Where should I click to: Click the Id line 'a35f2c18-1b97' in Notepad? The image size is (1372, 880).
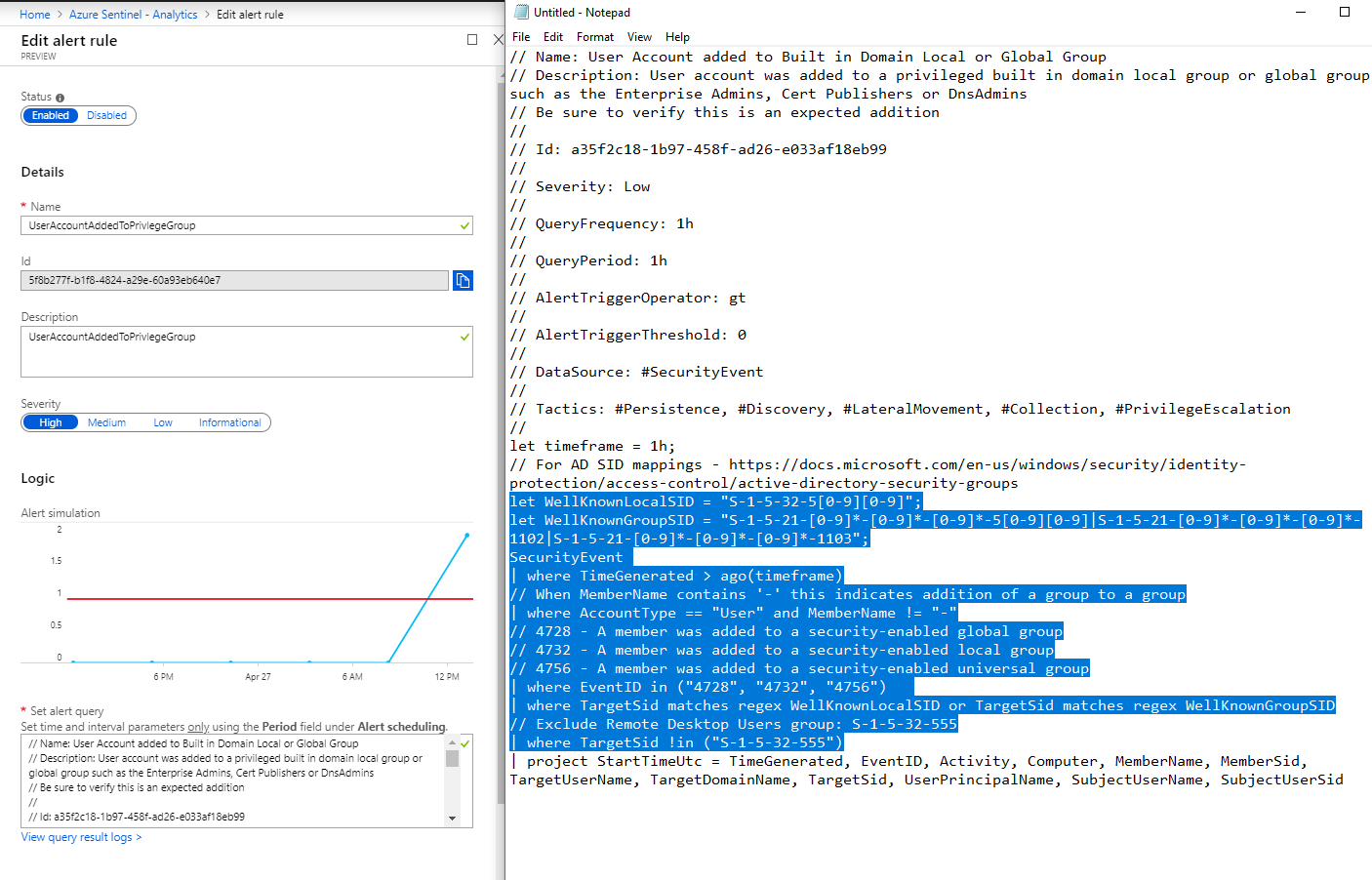pos(698,149)
